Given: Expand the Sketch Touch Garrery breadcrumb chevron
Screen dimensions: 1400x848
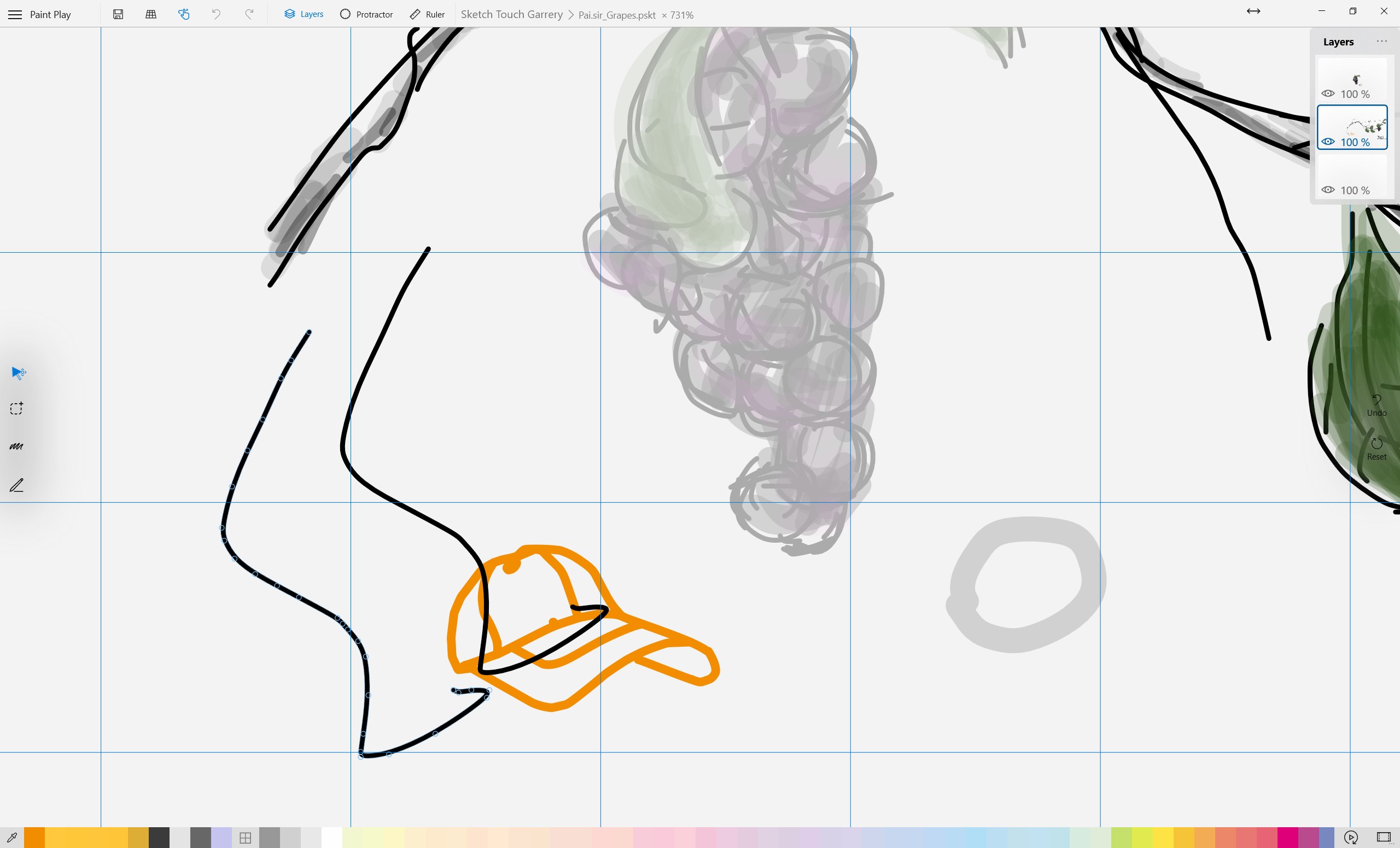Looking at the screenshot, I should point(570,15).
